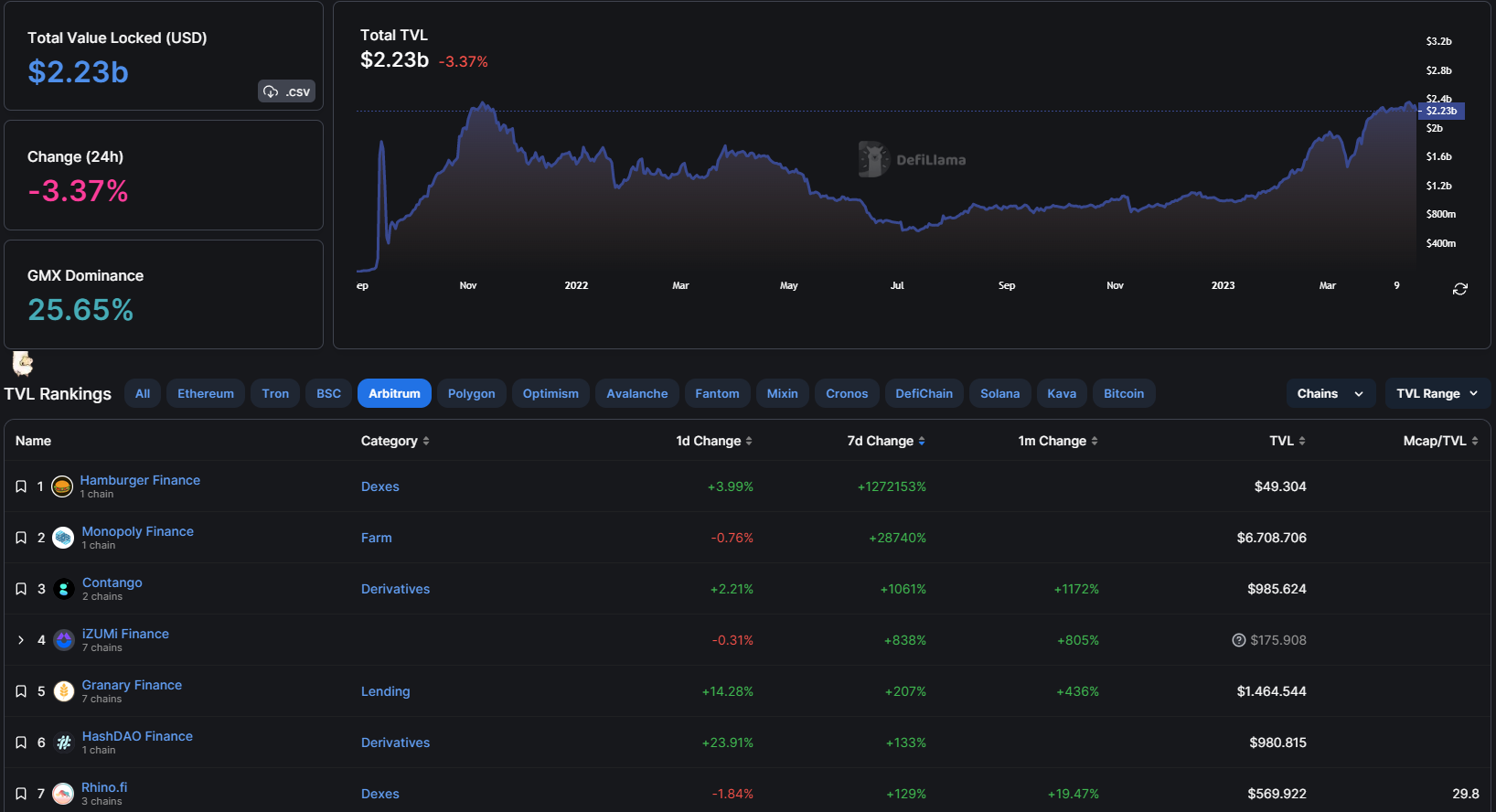Filter rankings by Polygon
The width and height of the screenshot is (1496, 812).
tap(472, 393)
